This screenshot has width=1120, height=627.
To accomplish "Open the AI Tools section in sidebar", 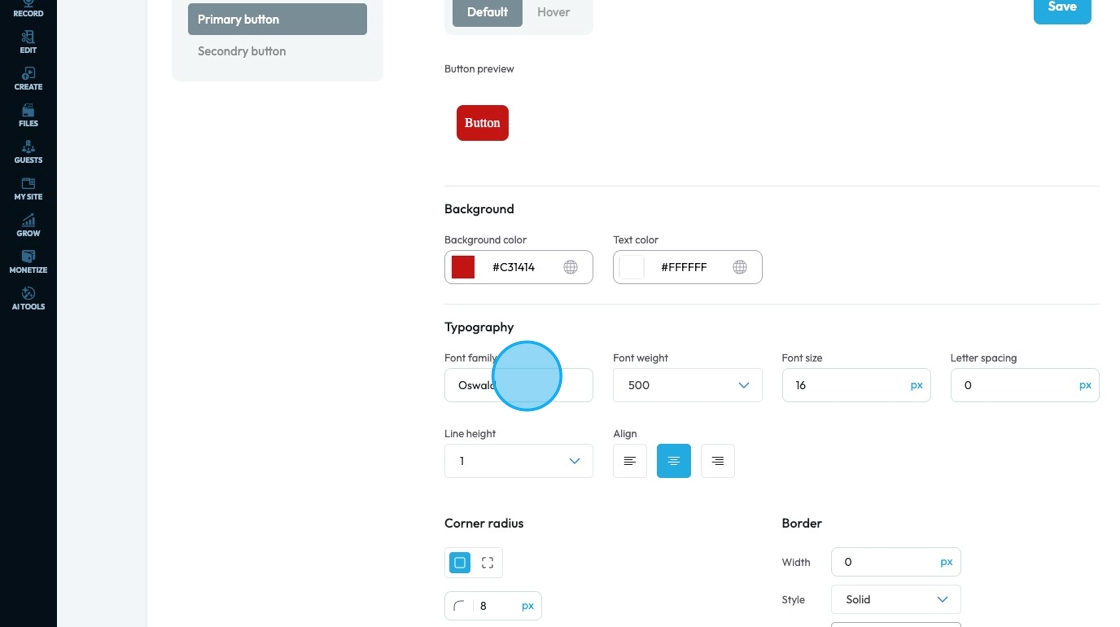I will [28, 299].
